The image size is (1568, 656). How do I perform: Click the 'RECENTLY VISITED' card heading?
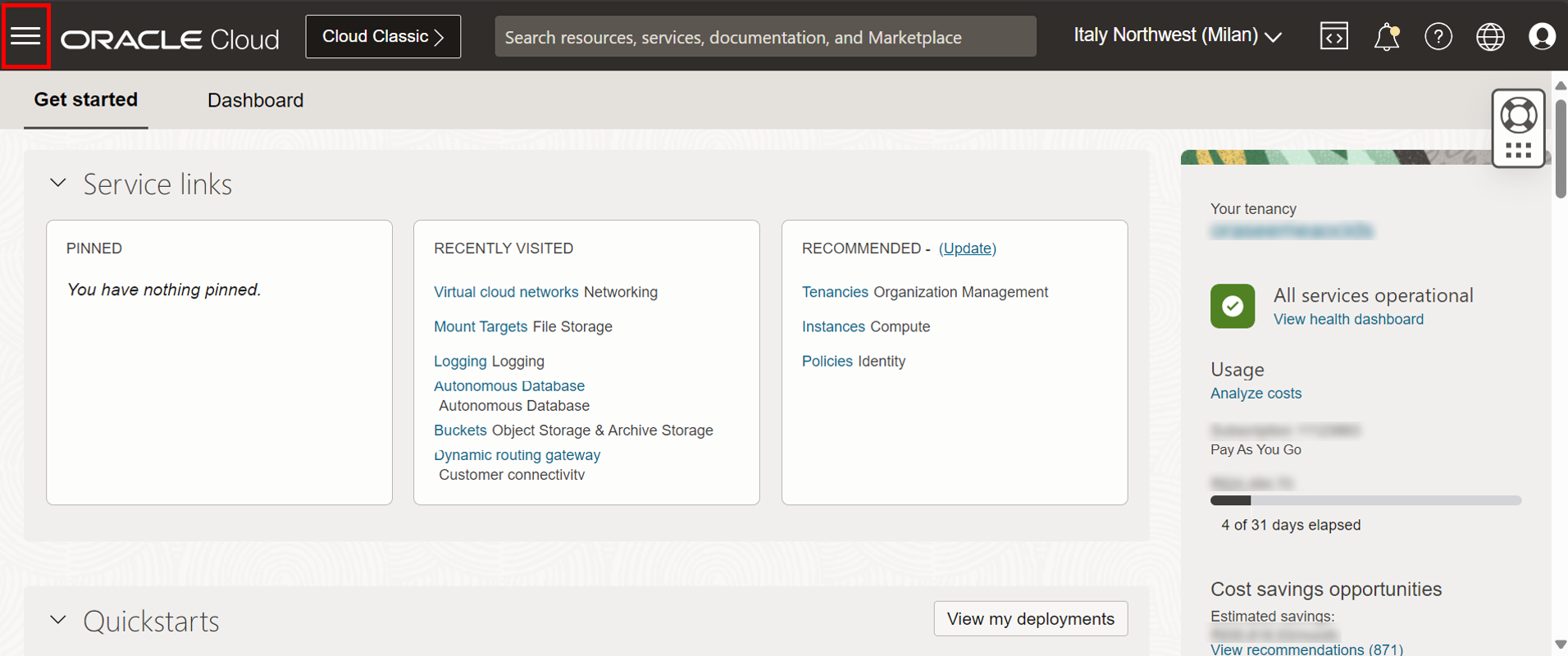pyautogui.click(x=504, y=248)
